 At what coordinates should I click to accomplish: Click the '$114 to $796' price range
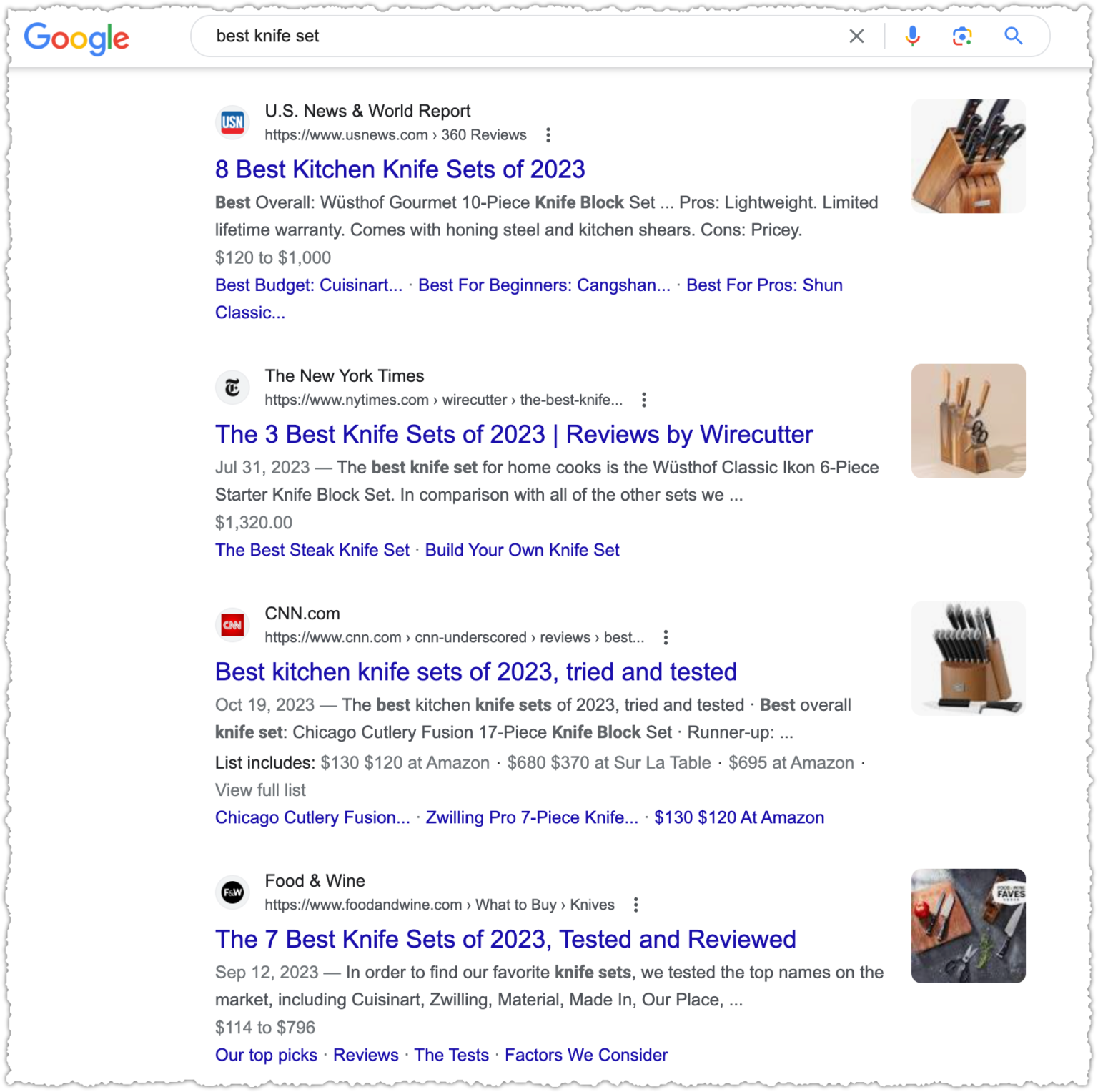click(x=265, y=1028)
